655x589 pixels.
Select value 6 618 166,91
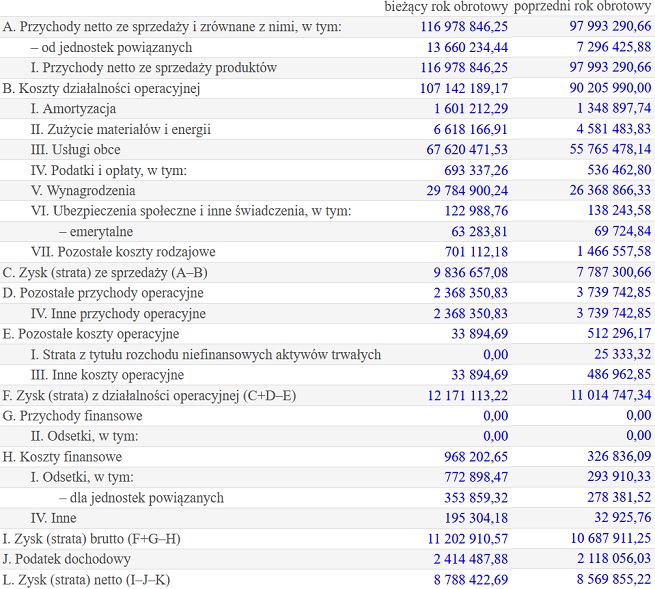pos(470,129)
